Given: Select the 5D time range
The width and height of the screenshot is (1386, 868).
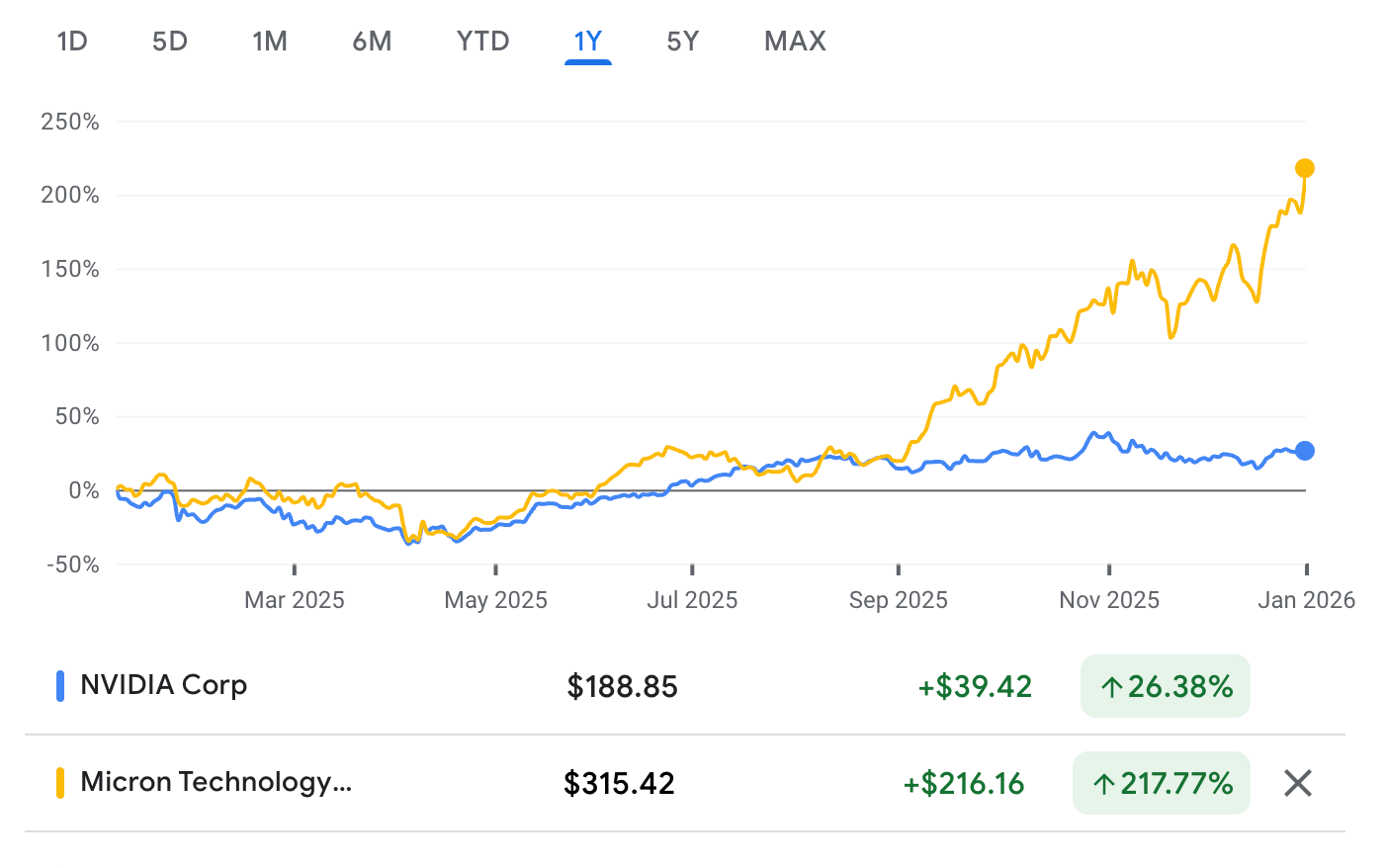Looking at the screenshot, I should click(x=169, y=42).
